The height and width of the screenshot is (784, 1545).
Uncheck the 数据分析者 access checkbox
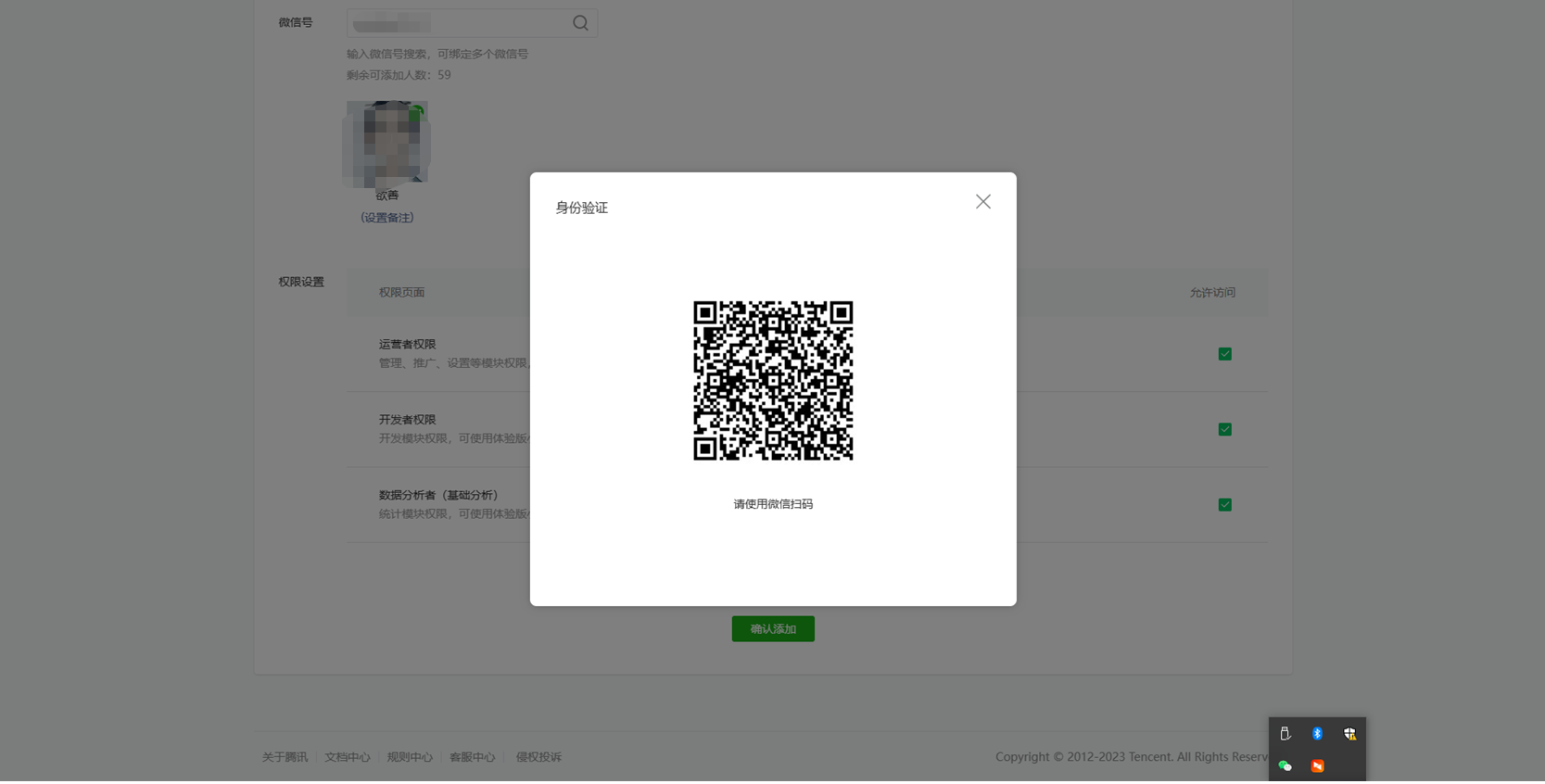pyautogui.click(x=1224, y=505)
